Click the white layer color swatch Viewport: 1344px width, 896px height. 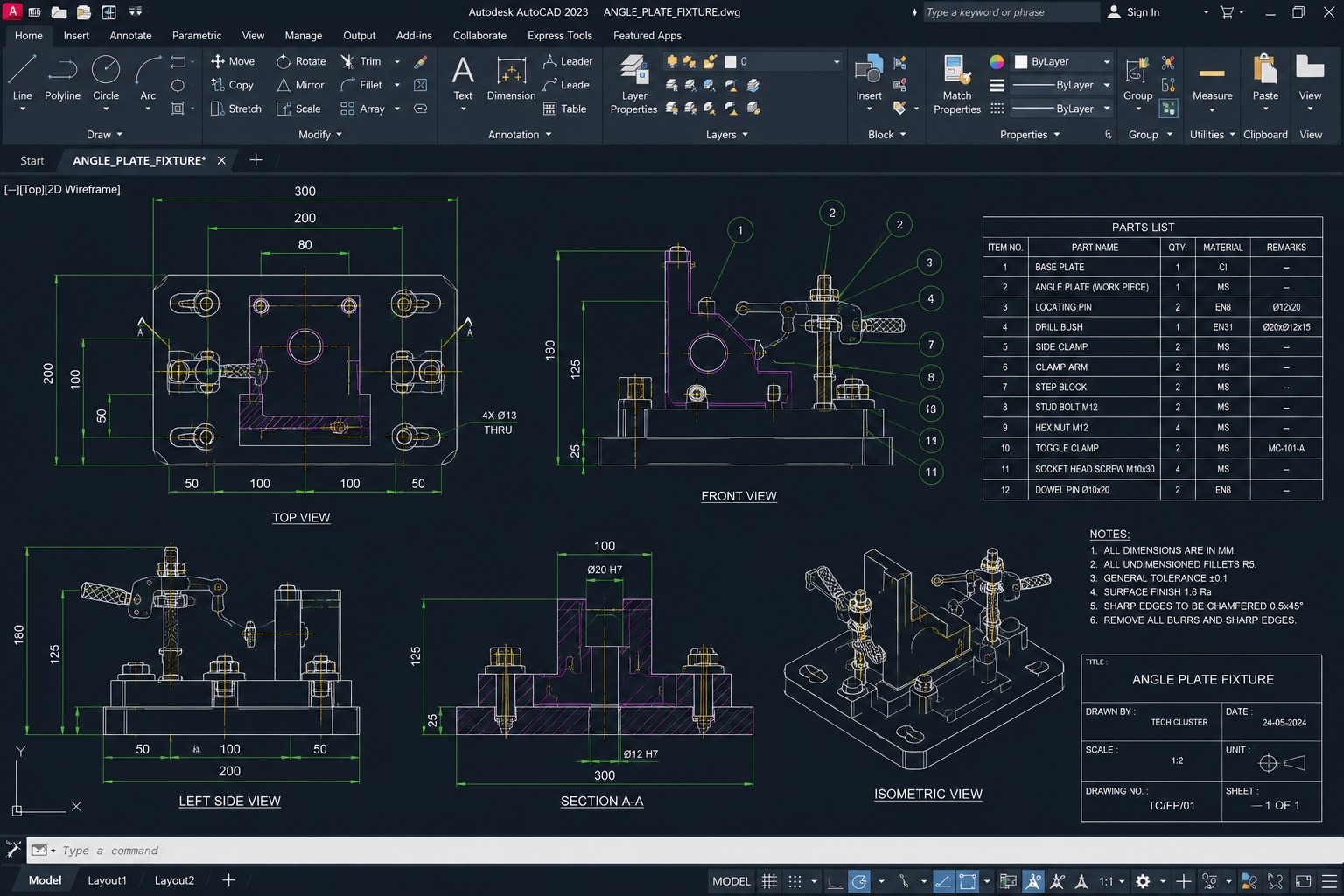(x=730, y=62)
